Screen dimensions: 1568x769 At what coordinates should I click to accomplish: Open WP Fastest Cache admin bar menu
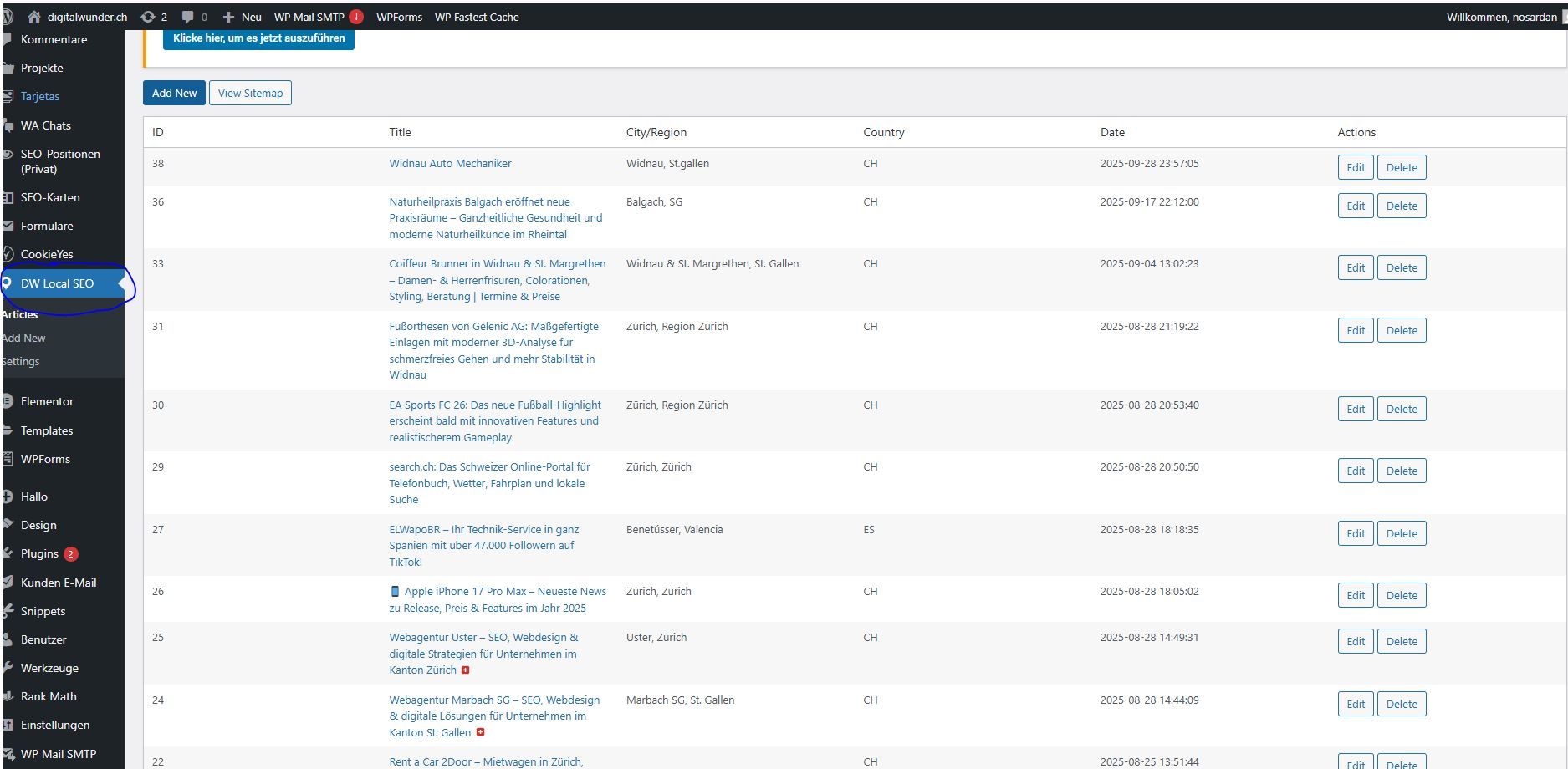pos(477,17)
